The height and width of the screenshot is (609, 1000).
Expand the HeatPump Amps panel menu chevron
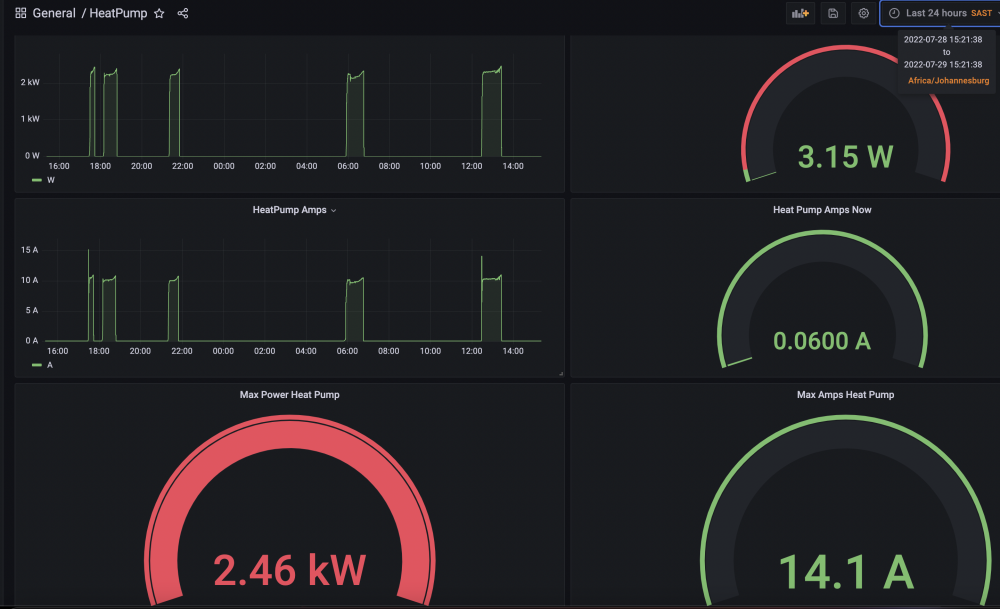334,210
